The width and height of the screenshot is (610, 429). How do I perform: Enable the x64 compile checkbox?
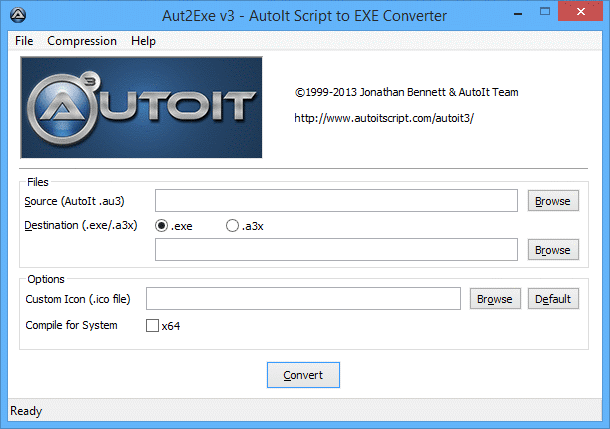[152, 326]
